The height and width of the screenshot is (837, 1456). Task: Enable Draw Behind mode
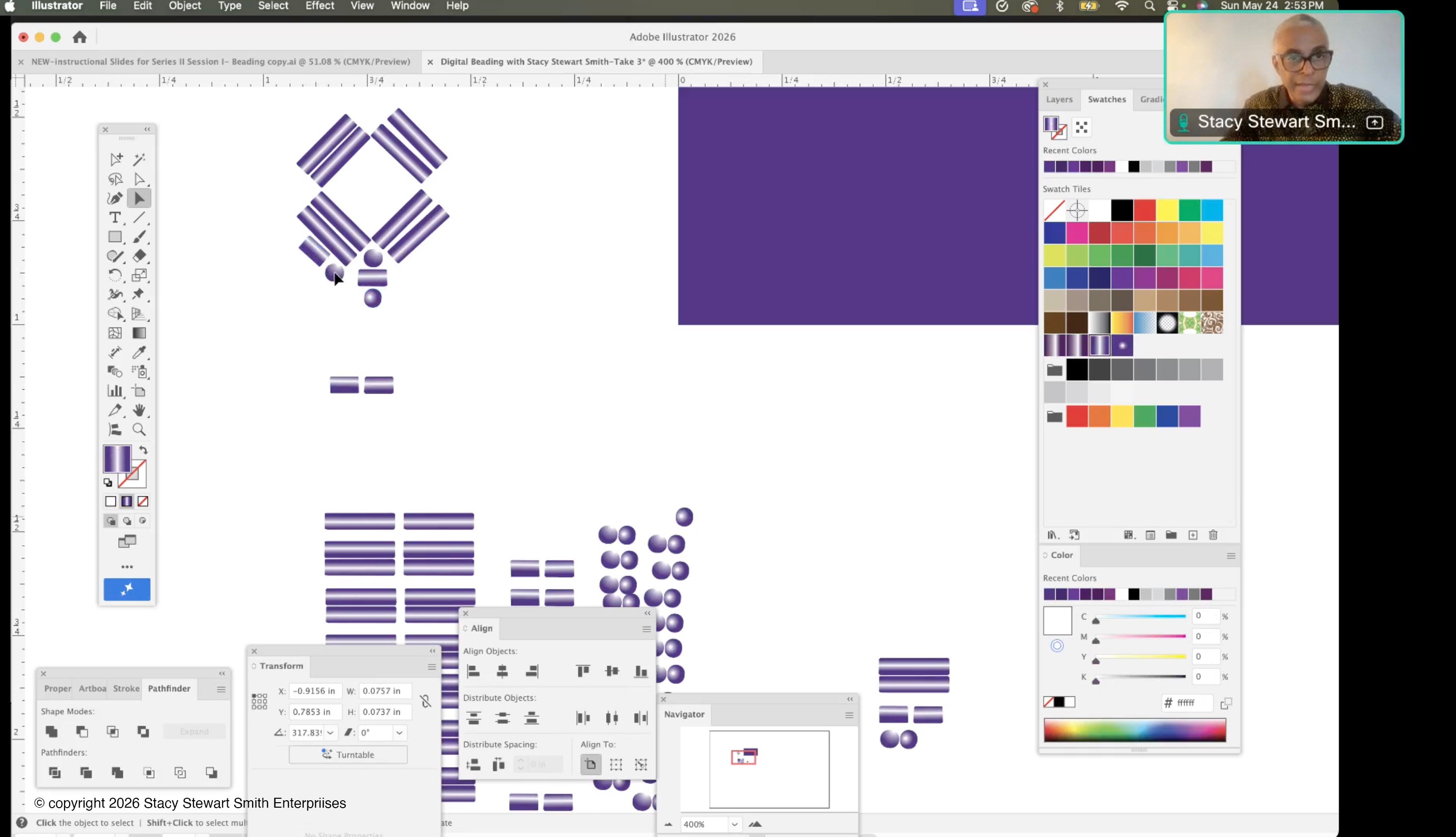127,521
